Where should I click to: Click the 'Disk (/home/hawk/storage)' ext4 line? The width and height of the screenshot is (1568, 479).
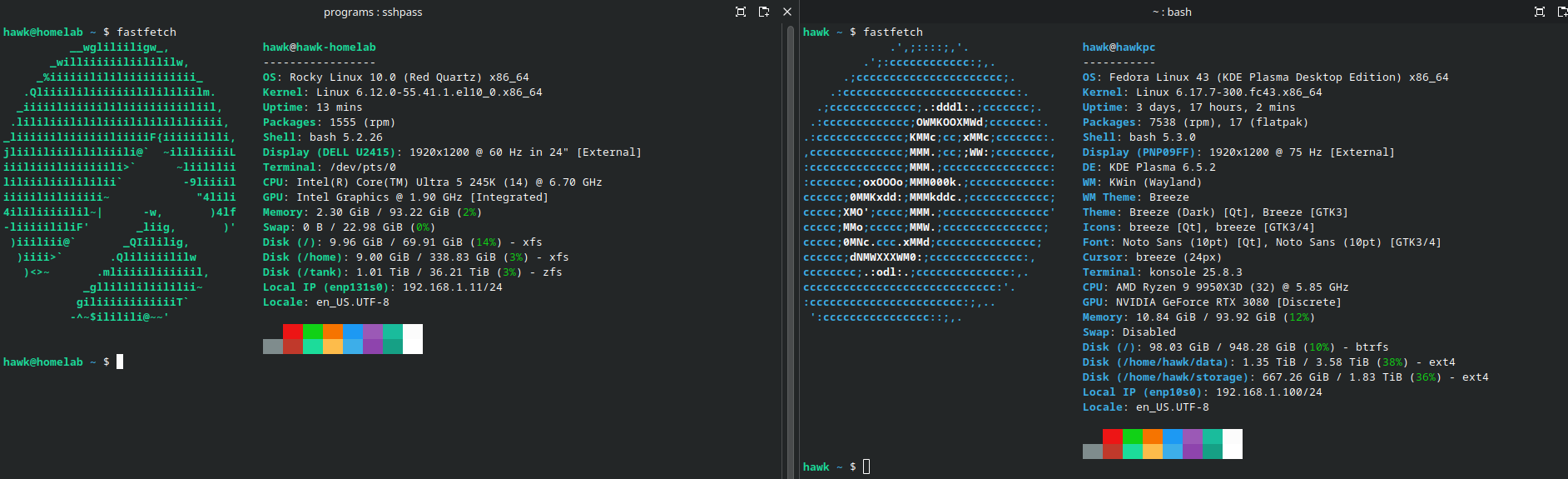(x=1286, y=377)
